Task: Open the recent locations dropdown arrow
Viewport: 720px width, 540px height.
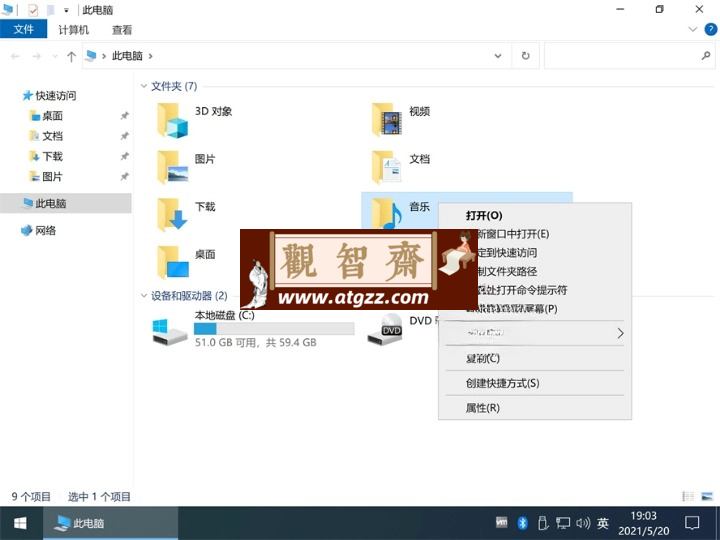Action: tap(55, 56)
